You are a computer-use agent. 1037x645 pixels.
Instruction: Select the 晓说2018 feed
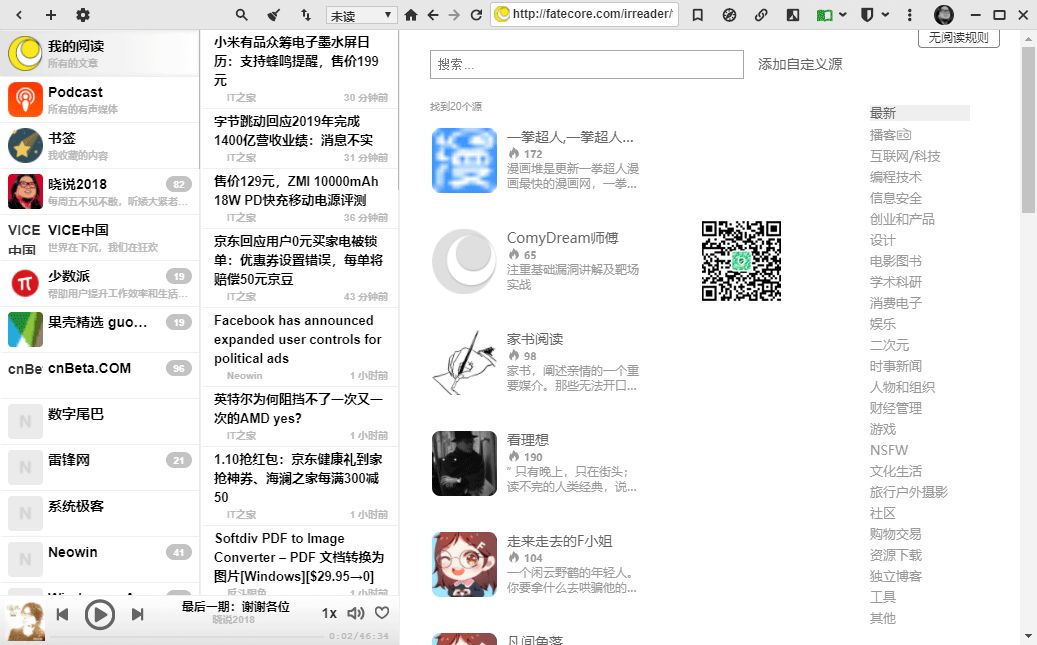(x=99, y=191)
